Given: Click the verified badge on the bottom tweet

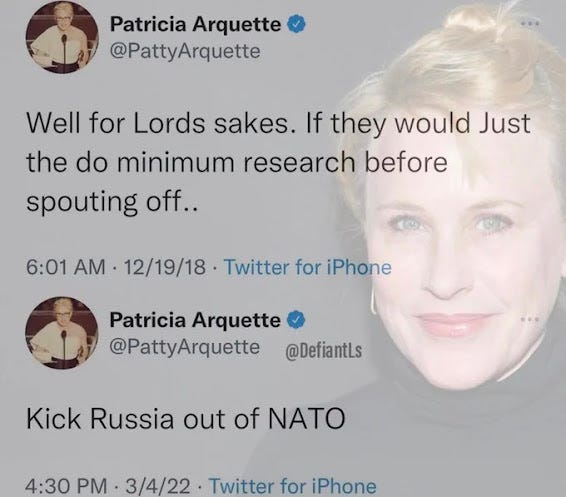Looking at the screenshot, I should click(296, 320).
